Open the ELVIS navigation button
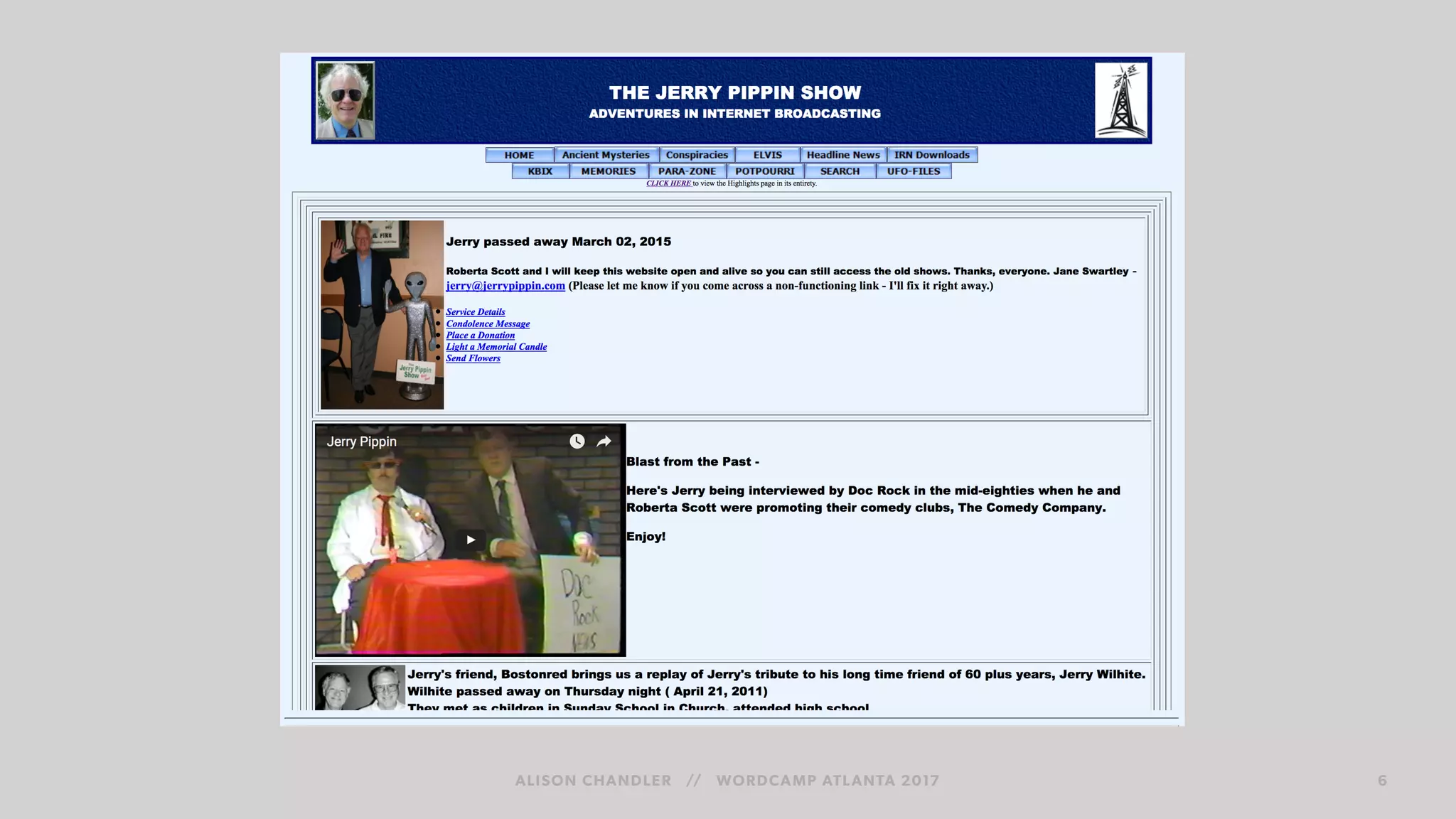The image size is (1456, 819). [x=767, y=155]
